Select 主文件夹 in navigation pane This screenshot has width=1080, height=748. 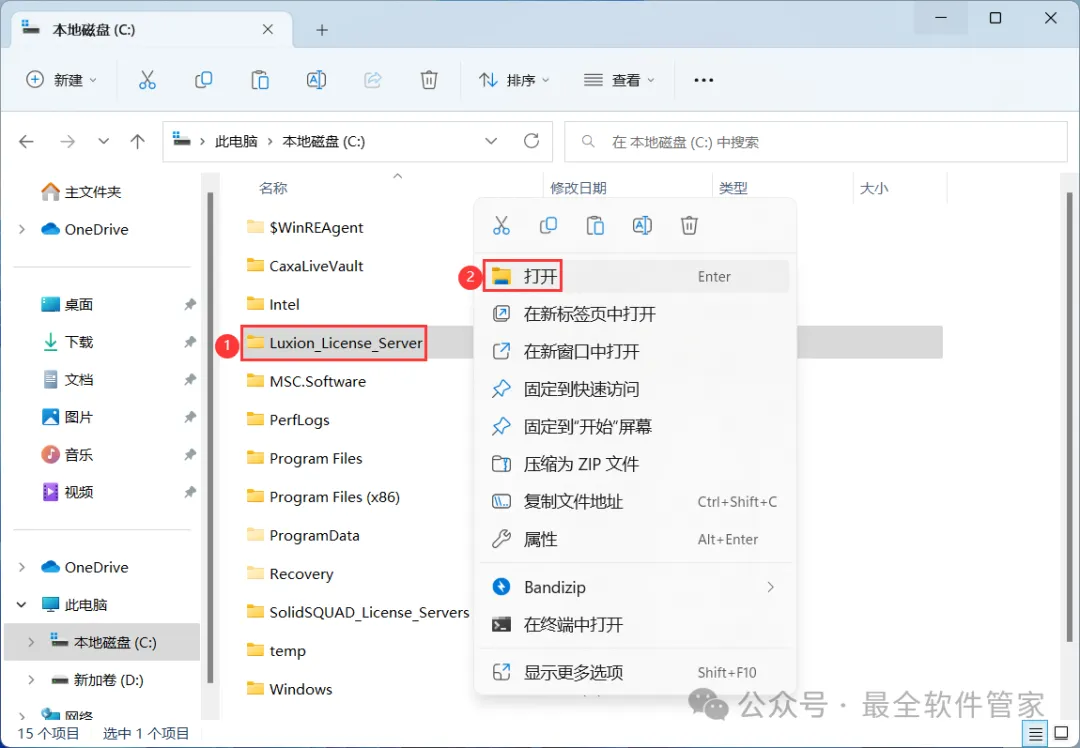click(81, 191)
